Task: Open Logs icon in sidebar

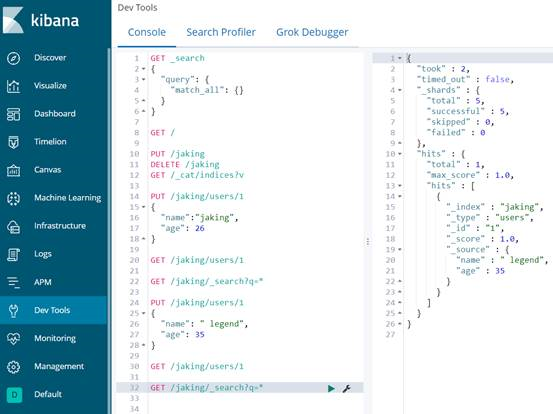Action: (13, 254)
